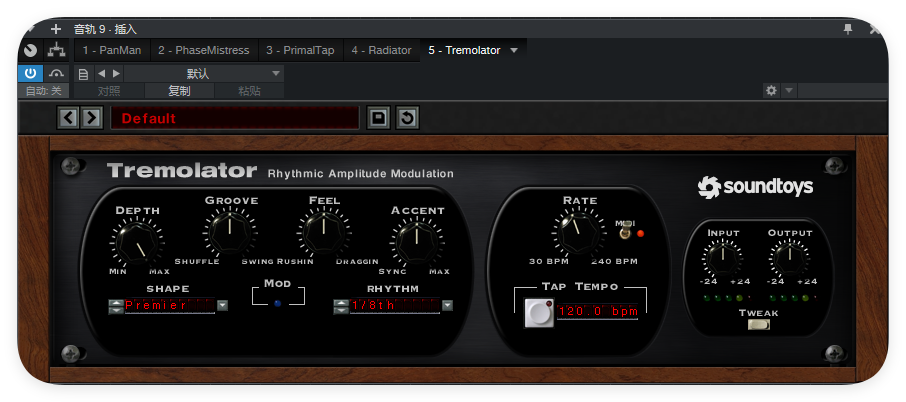Click the Tremolator title text
This screenshot has width=906, height=402.
click(181, 170)
